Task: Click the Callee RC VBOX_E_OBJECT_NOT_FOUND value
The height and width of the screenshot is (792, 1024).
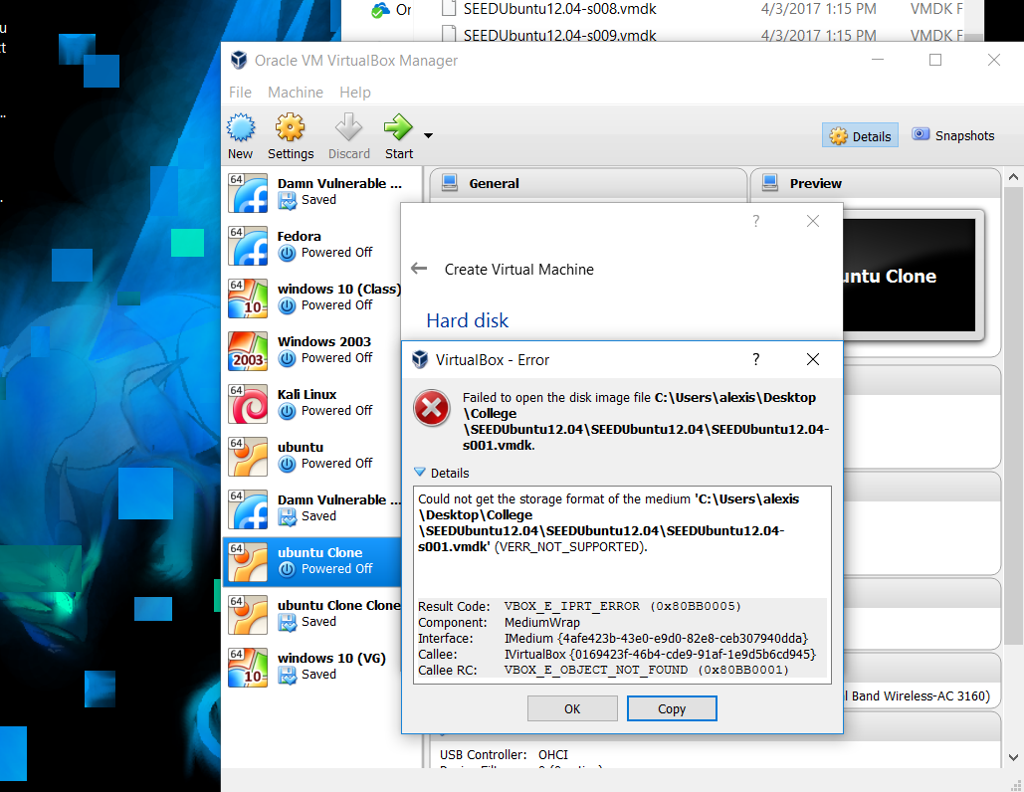Action: tap(646, 670)
